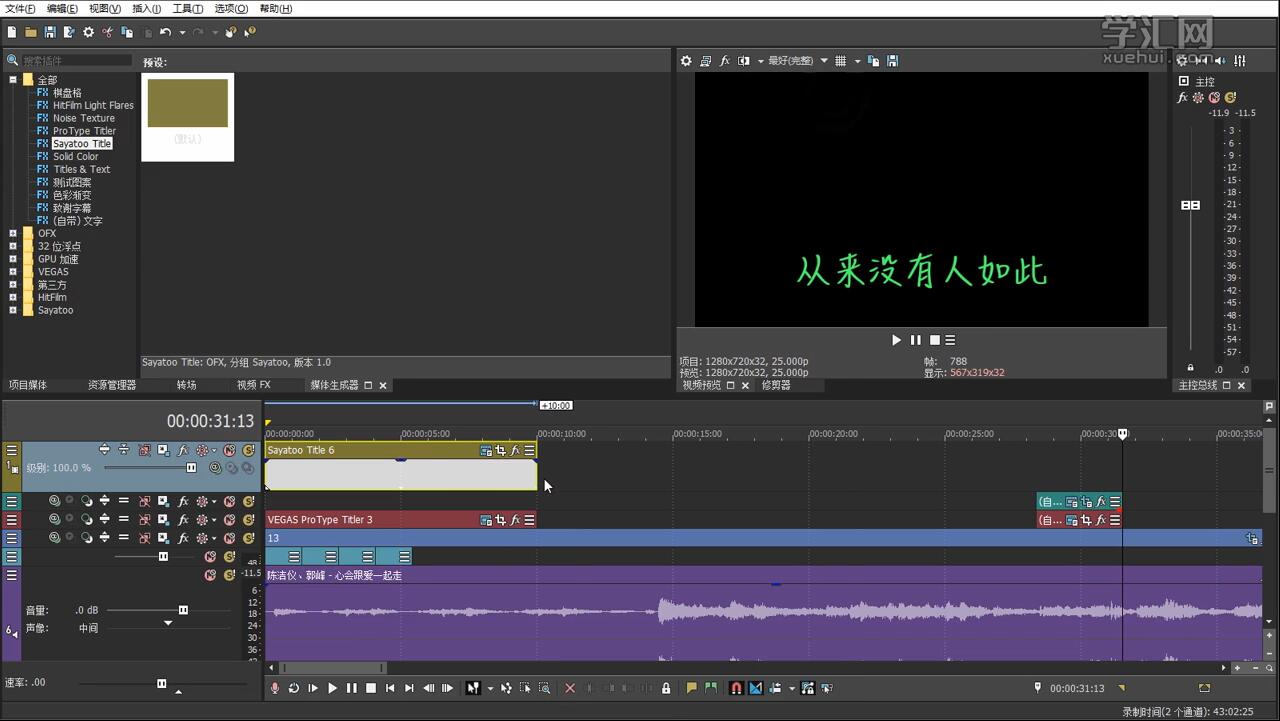Select the Titles & Text generator
The width and height of the screenshot is (1280, 721).
[x=81, y=169]
